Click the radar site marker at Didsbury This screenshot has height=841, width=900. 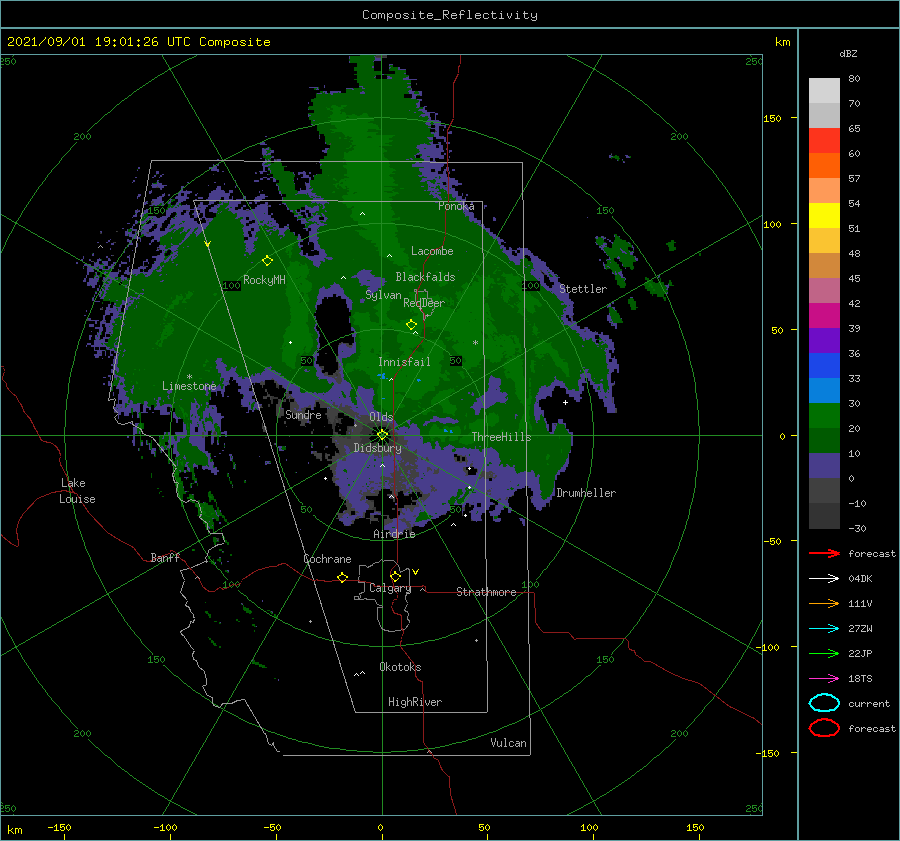point(382,435)
